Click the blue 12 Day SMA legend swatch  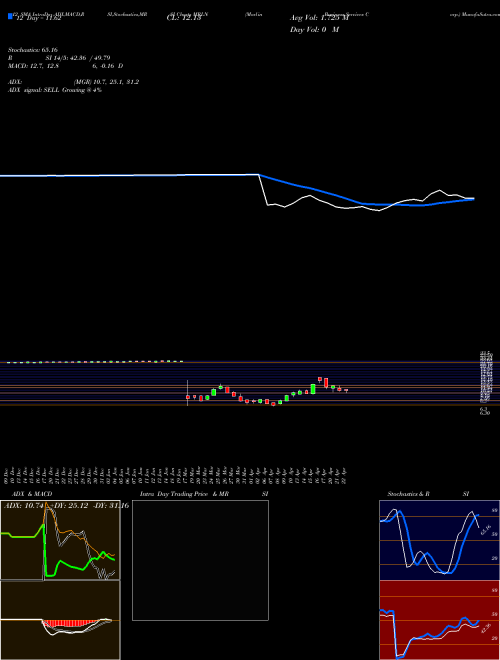point(10,16)
